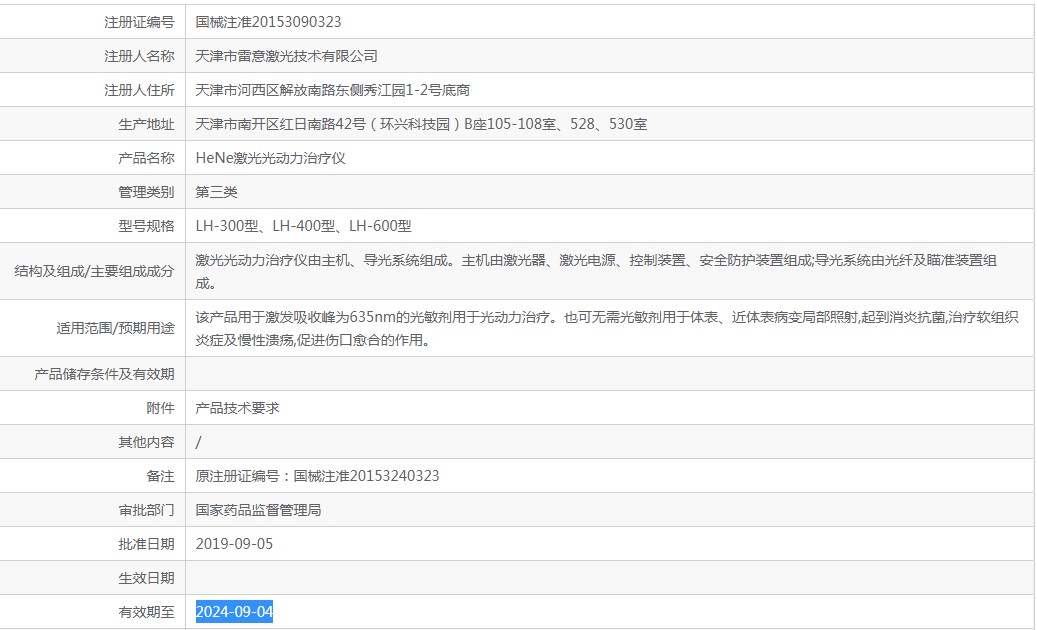Screen dimensions: 1037x630
Task: Click the intended use text starting 该产品用于激发吸收峰
Action: coord(606,329)
